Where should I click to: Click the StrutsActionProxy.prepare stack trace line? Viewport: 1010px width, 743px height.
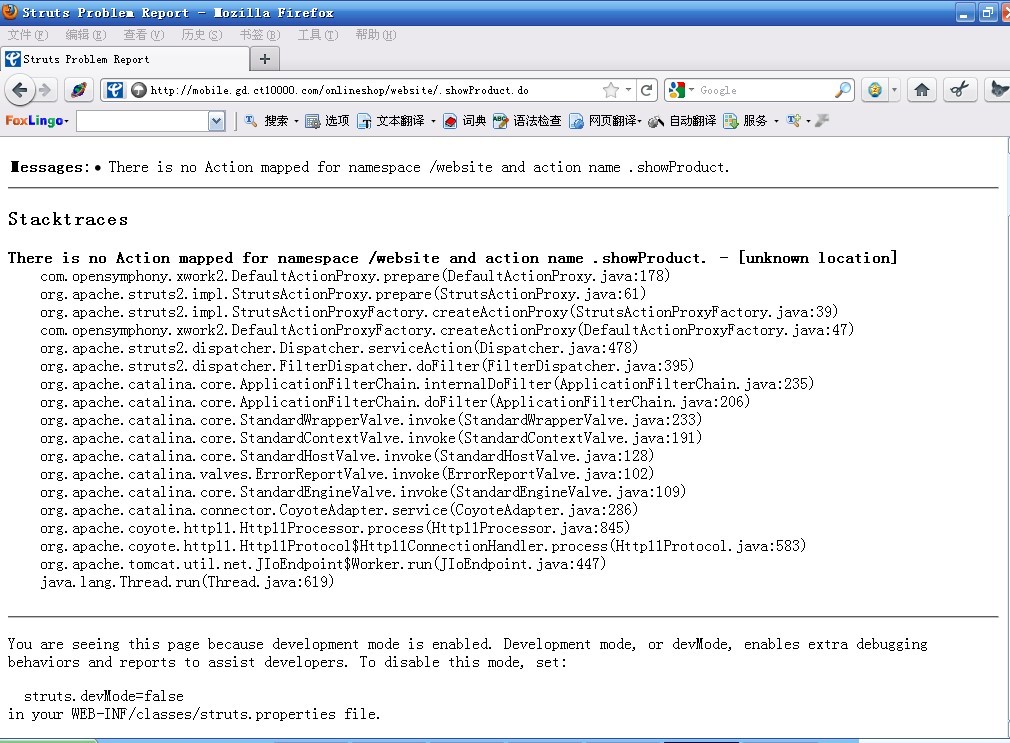click(x=343, y=294)
